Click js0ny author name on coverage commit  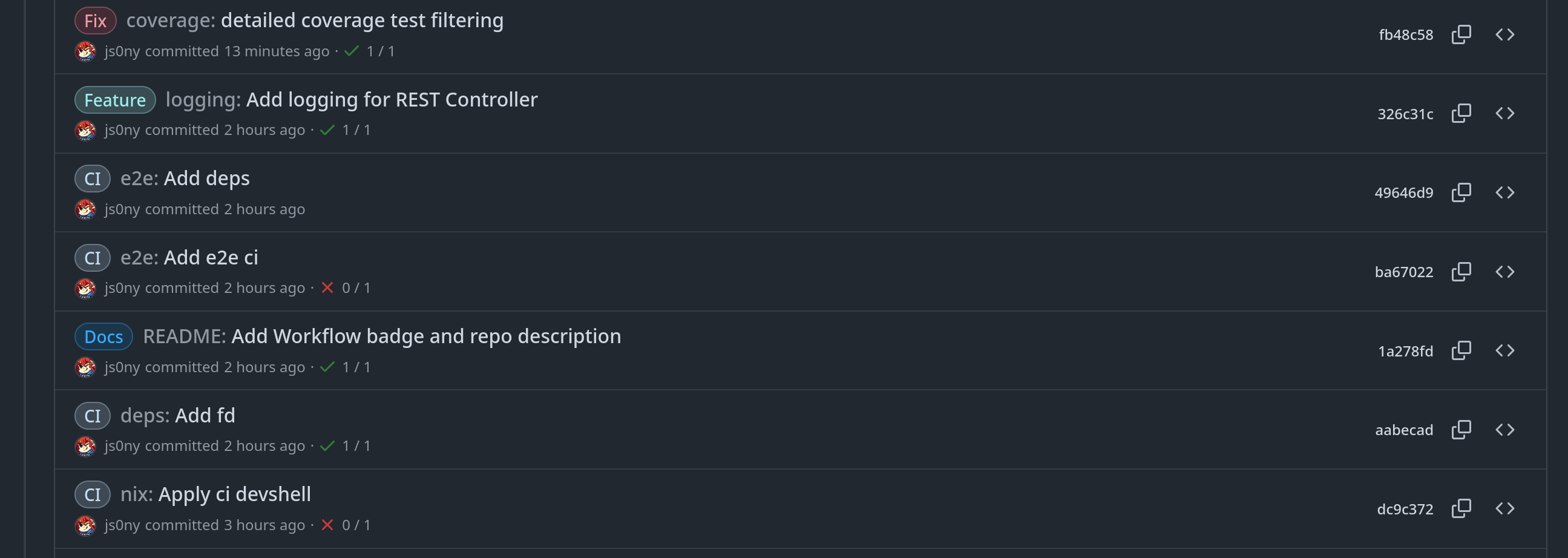tap(122, 51)
